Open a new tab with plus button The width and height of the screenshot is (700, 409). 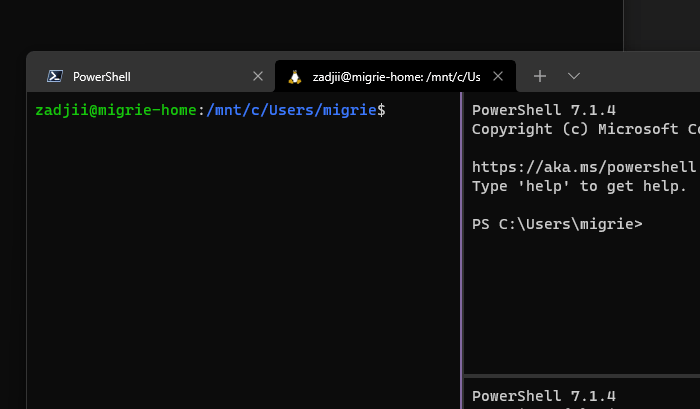(x=540, y=76)
